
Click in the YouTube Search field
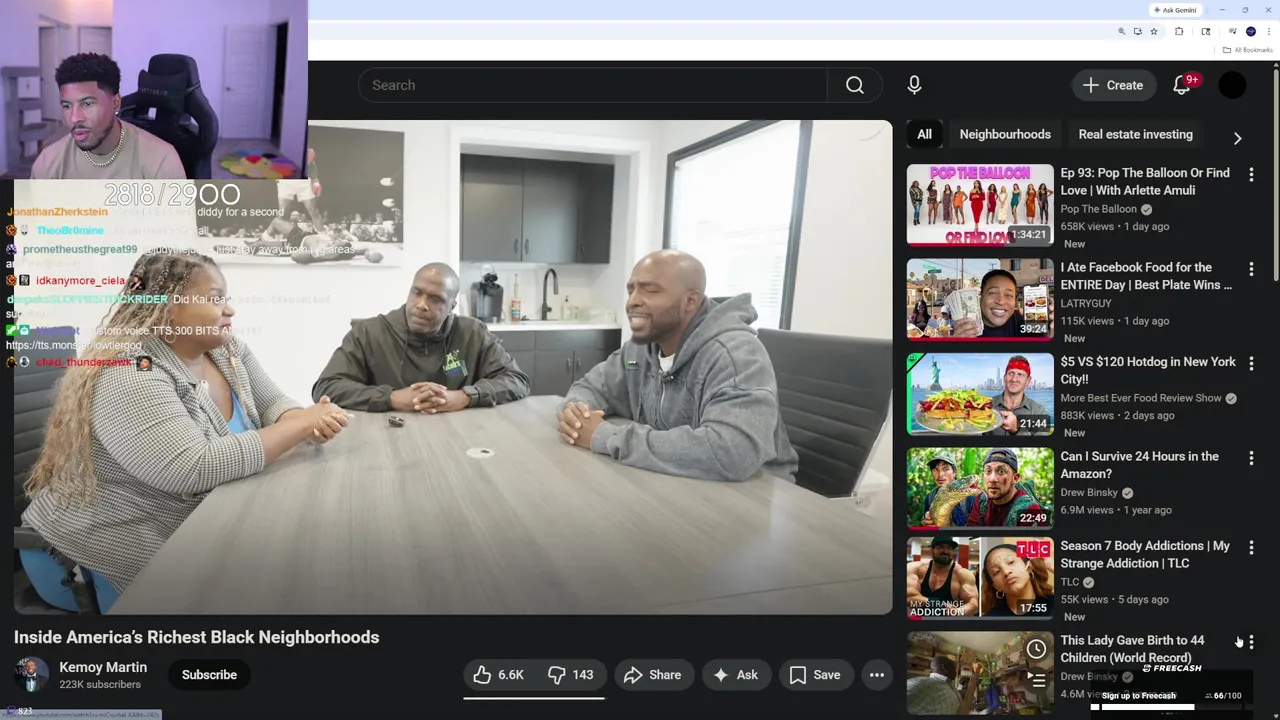tap(592, 85)
